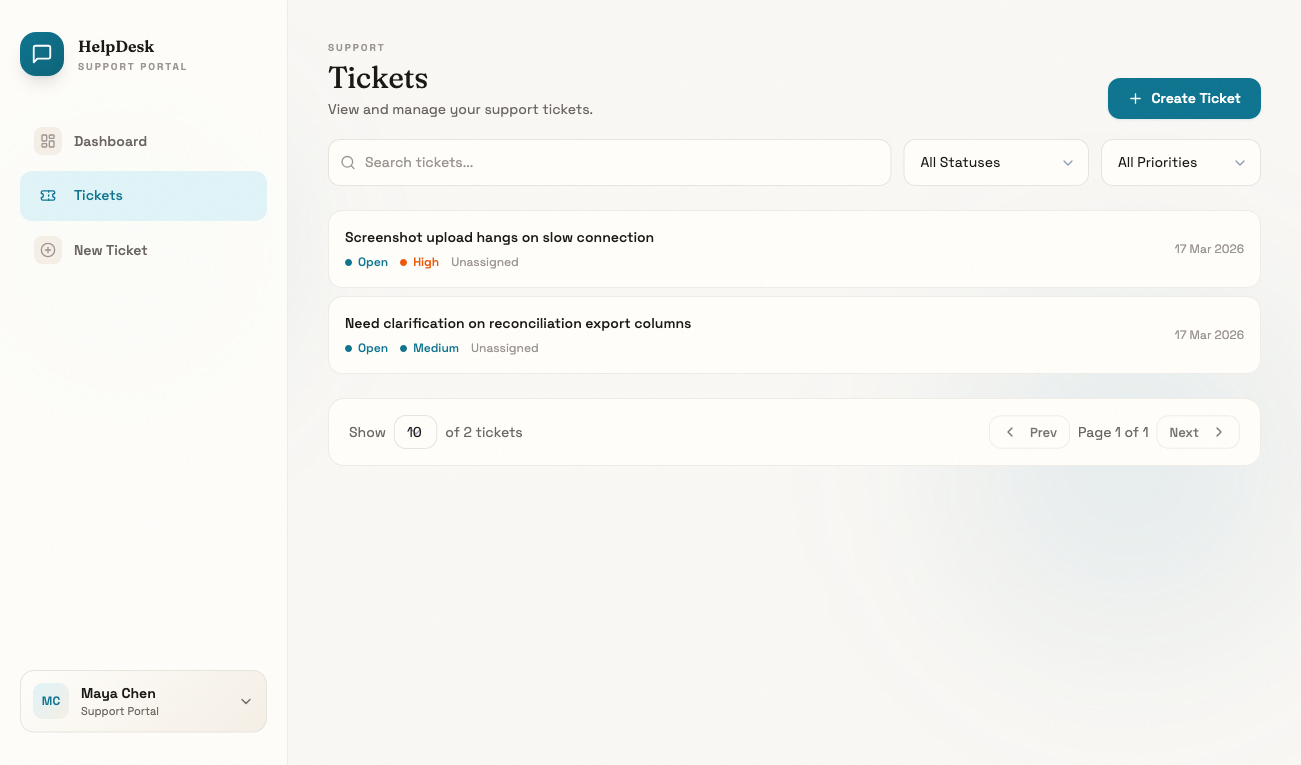Click the New Ticket plus-circle icon

48,250
